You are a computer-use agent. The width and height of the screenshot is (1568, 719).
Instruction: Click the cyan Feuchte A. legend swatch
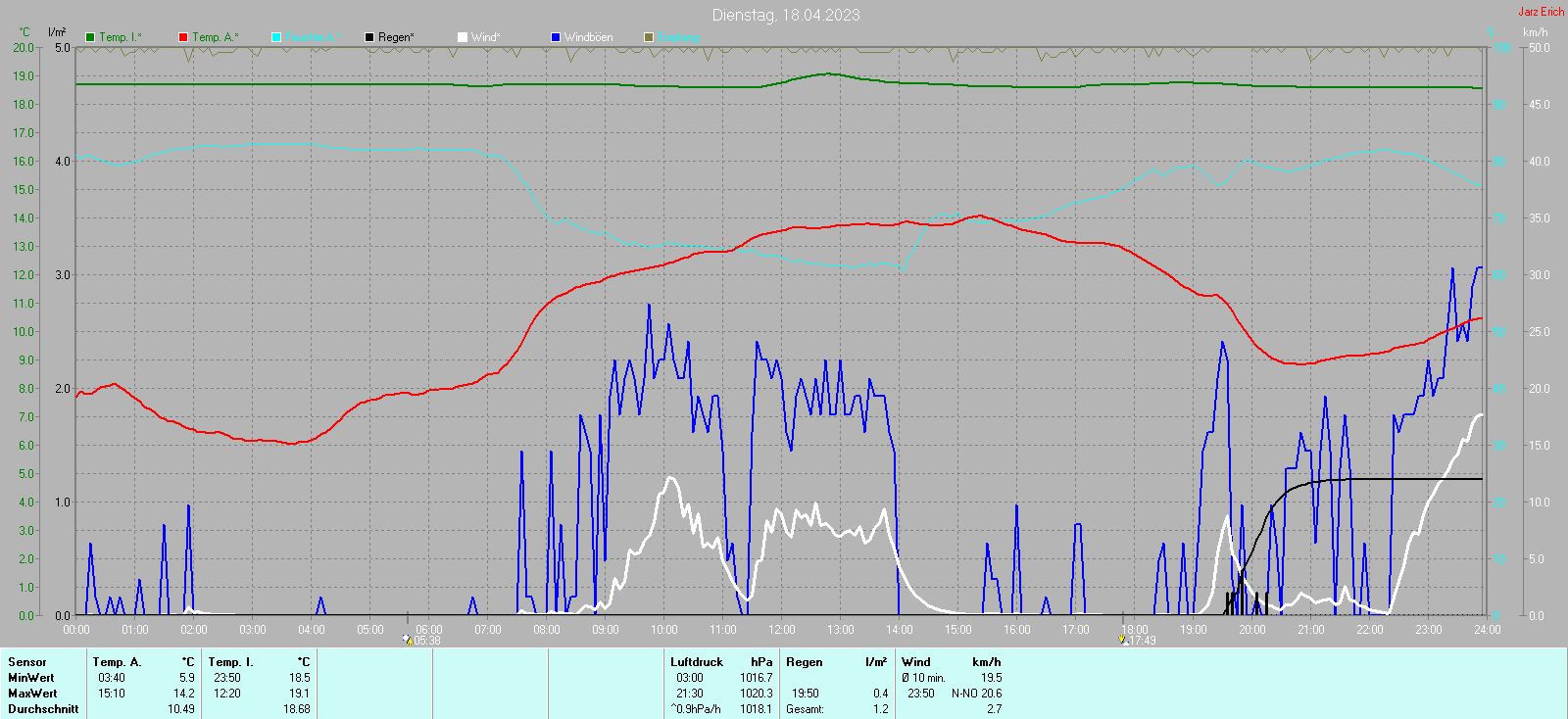pyautogui.click(x=276, y=37)
